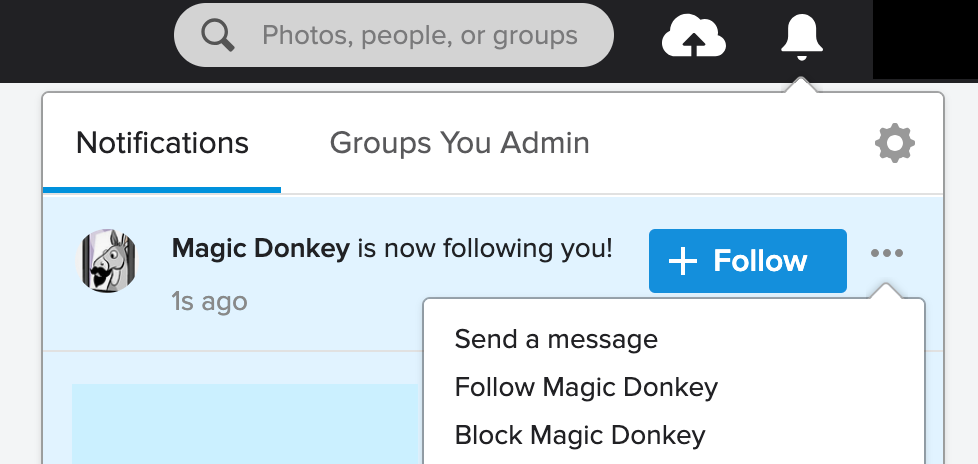Focus the Photos, people, or groups field
Image resolution: width=978 pixels, height=464 pixels.
click(420, 36)
